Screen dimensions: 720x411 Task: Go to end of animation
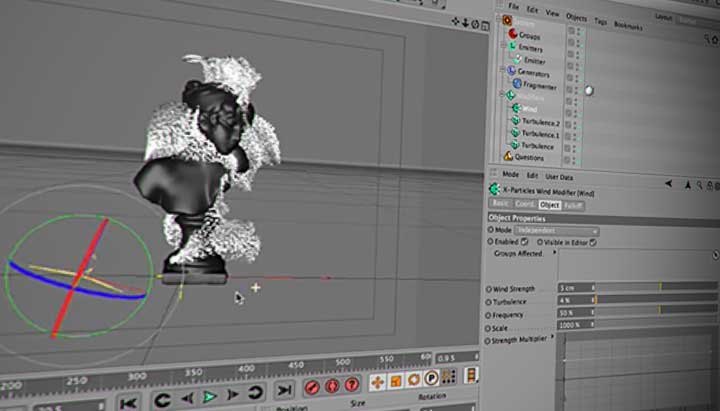(284, 390)
